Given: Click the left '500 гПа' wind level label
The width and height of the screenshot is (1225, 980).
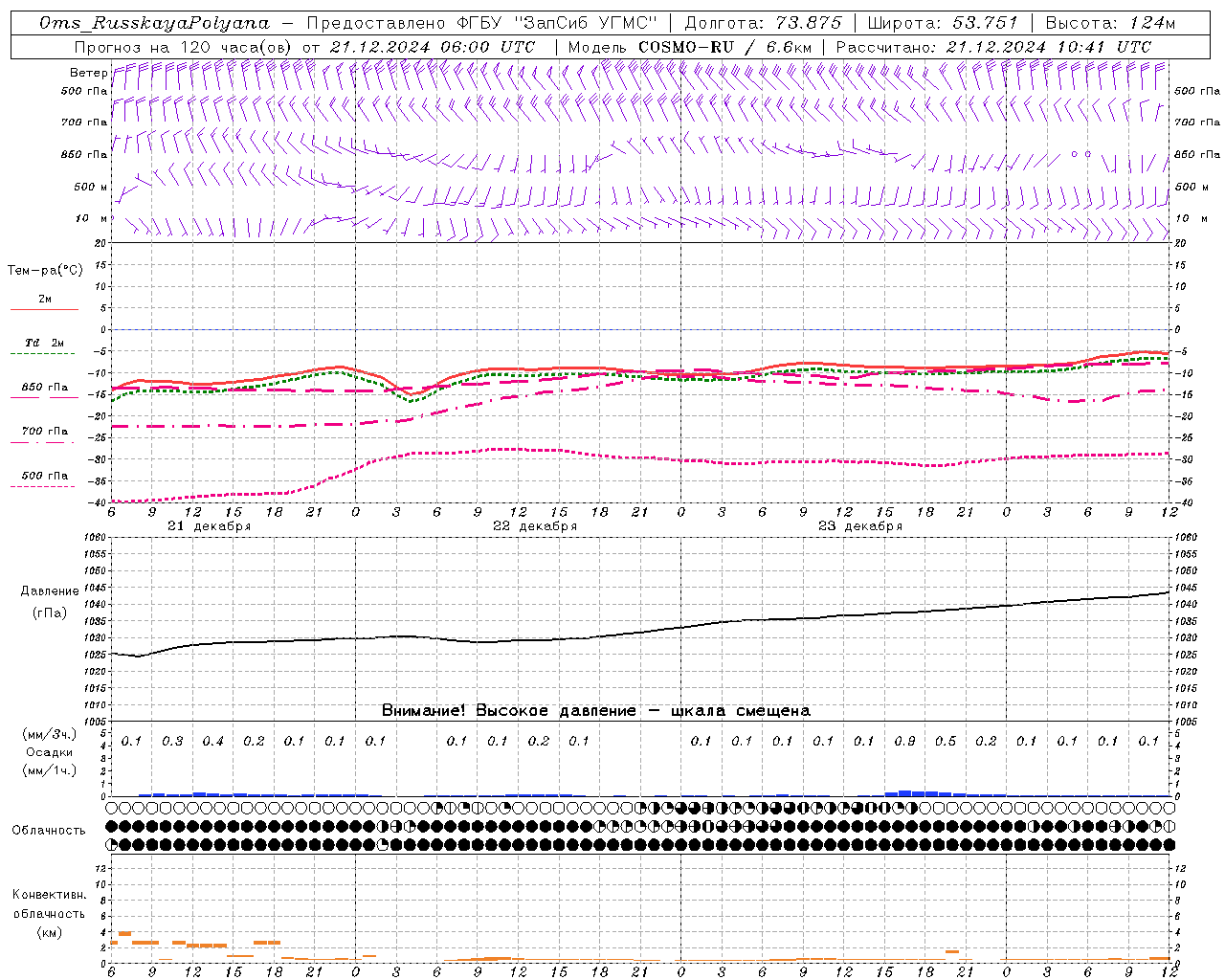Looking at the screenshot, I should [x=84, y=91].
